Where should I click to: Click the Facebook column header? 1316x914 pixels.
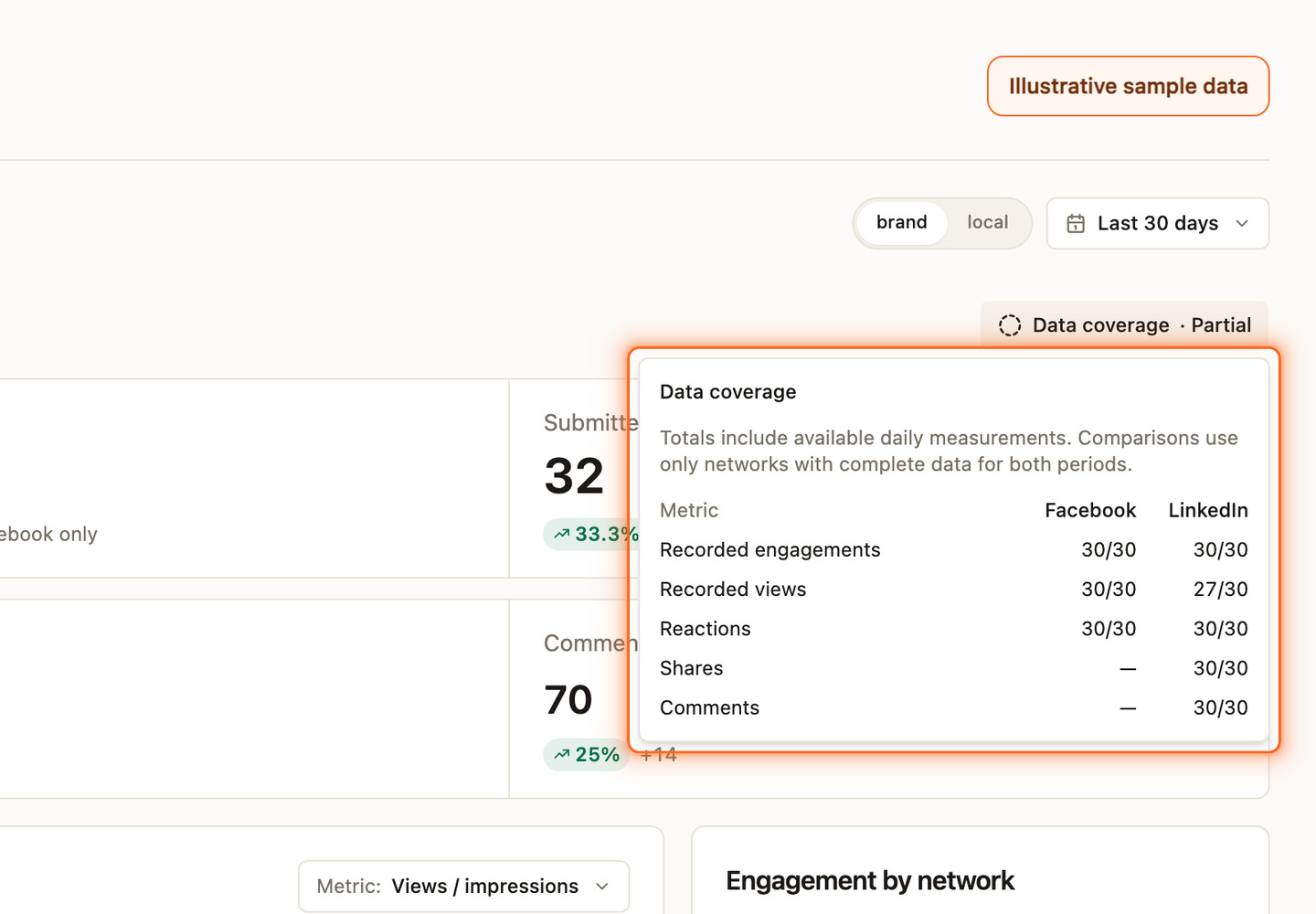[x=1090, y=510]
